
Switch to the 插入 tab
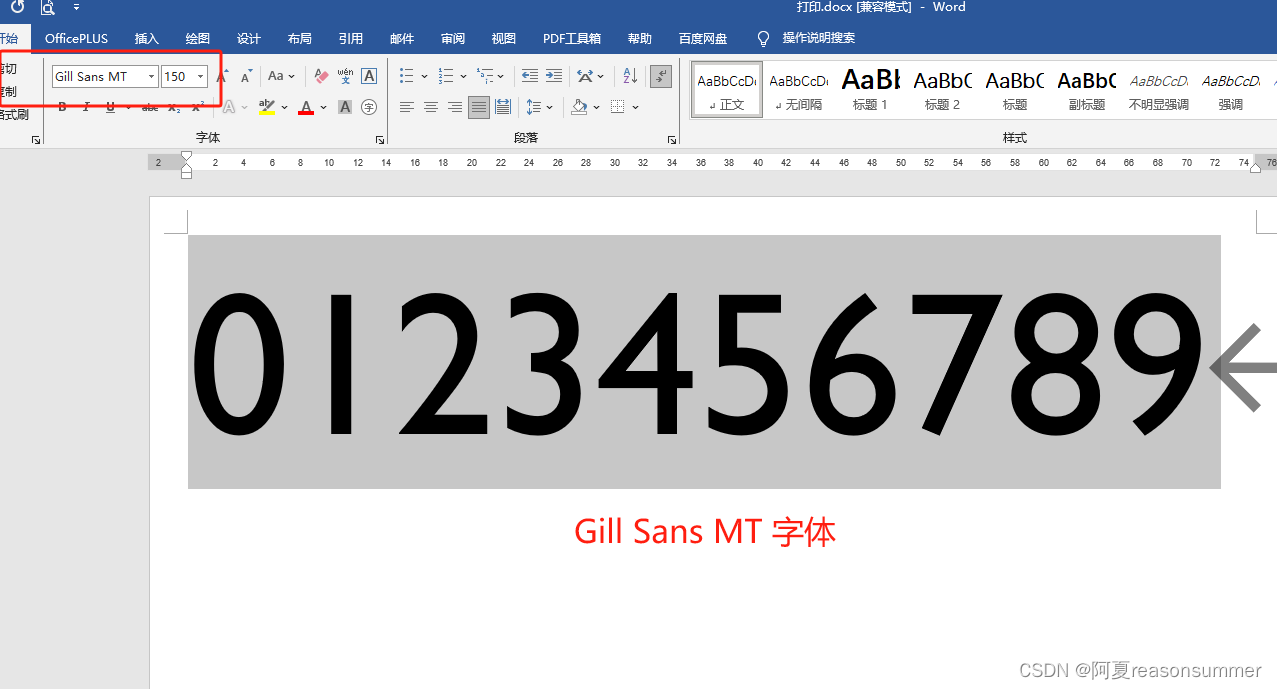[x=146, y=39]
